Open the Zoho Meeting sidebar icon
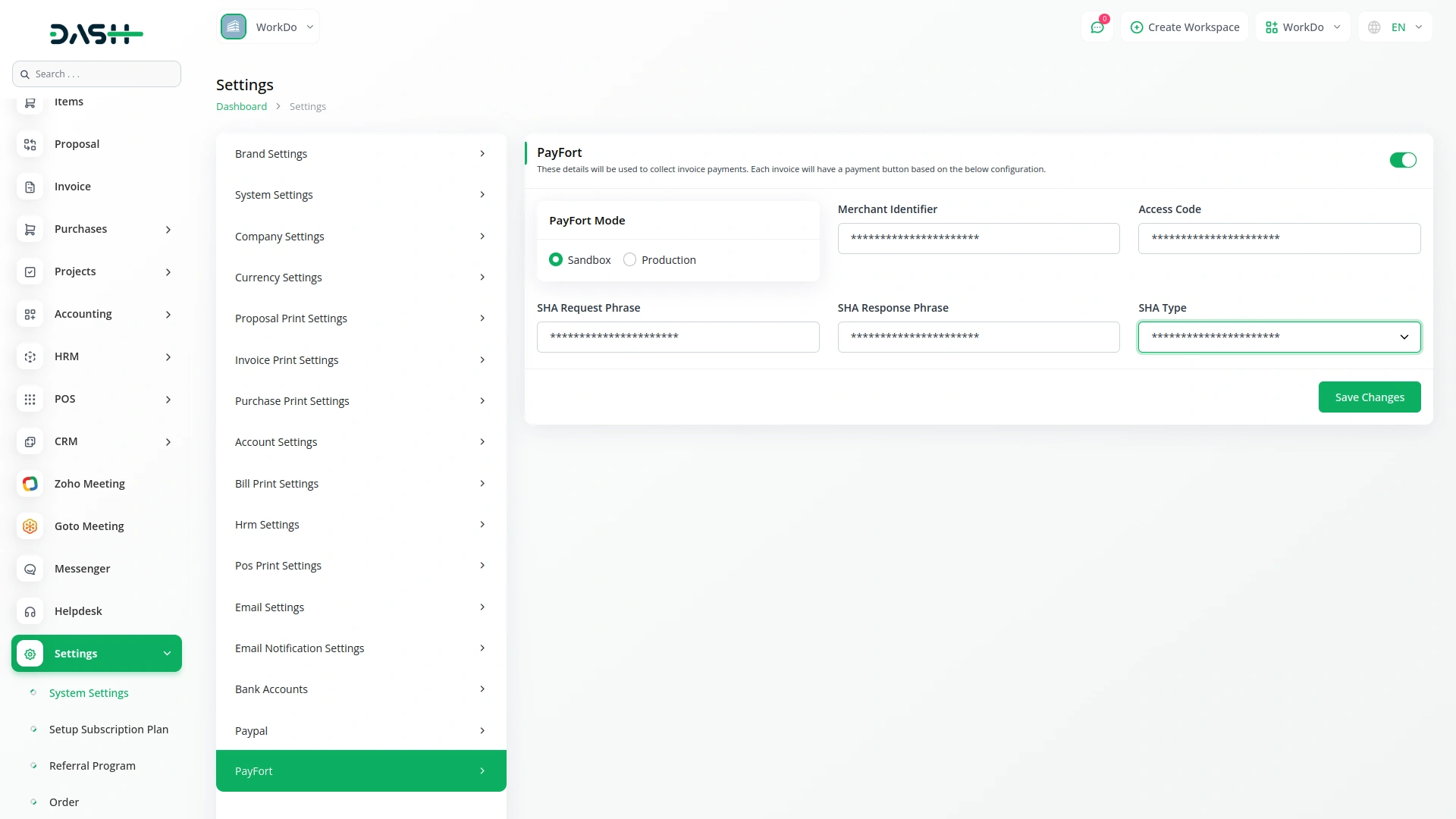 [30, 483]
